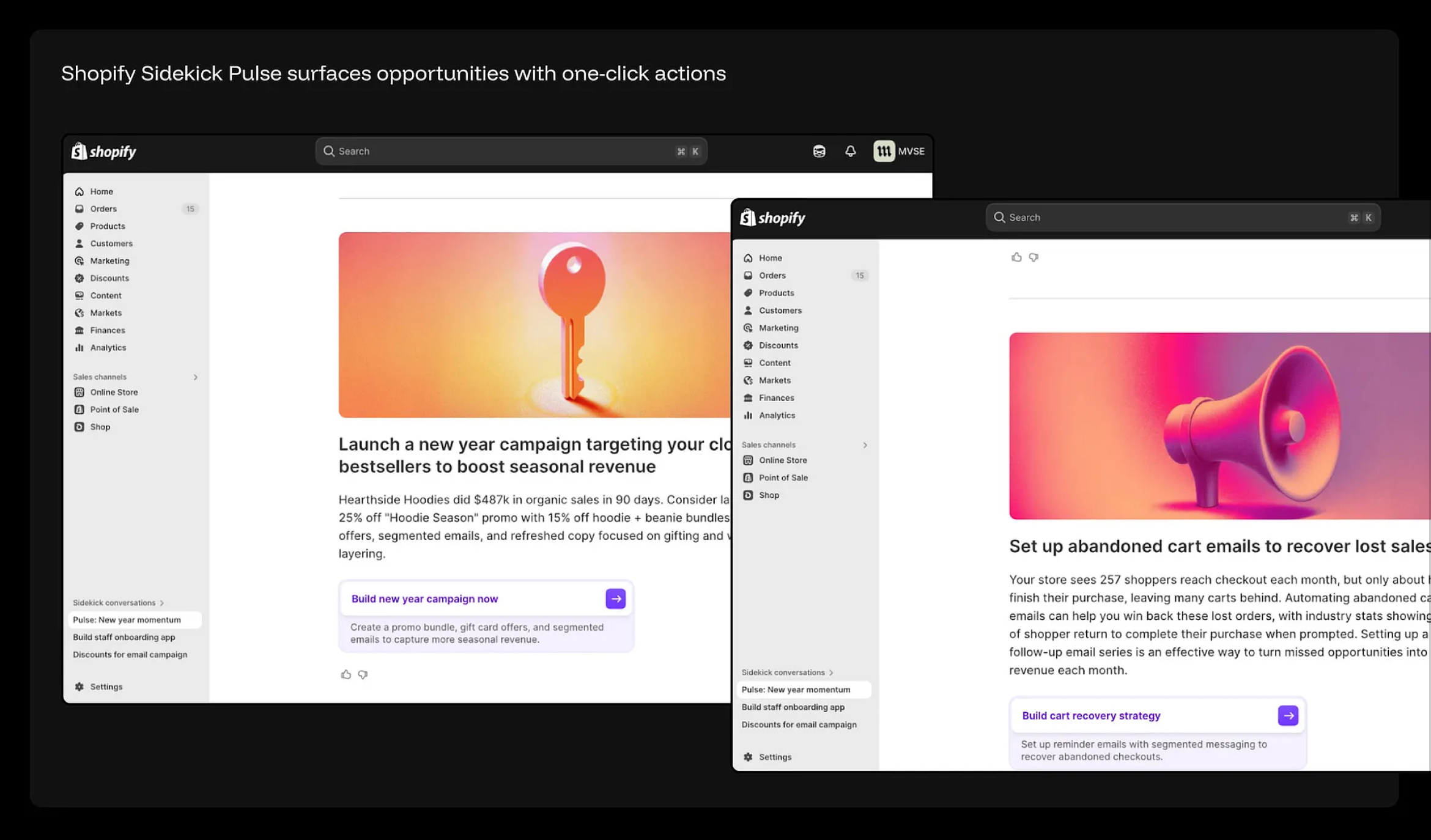Click the Discounts icon in the front window
This screenshot has height=840, width=1431.
[748, 345]
